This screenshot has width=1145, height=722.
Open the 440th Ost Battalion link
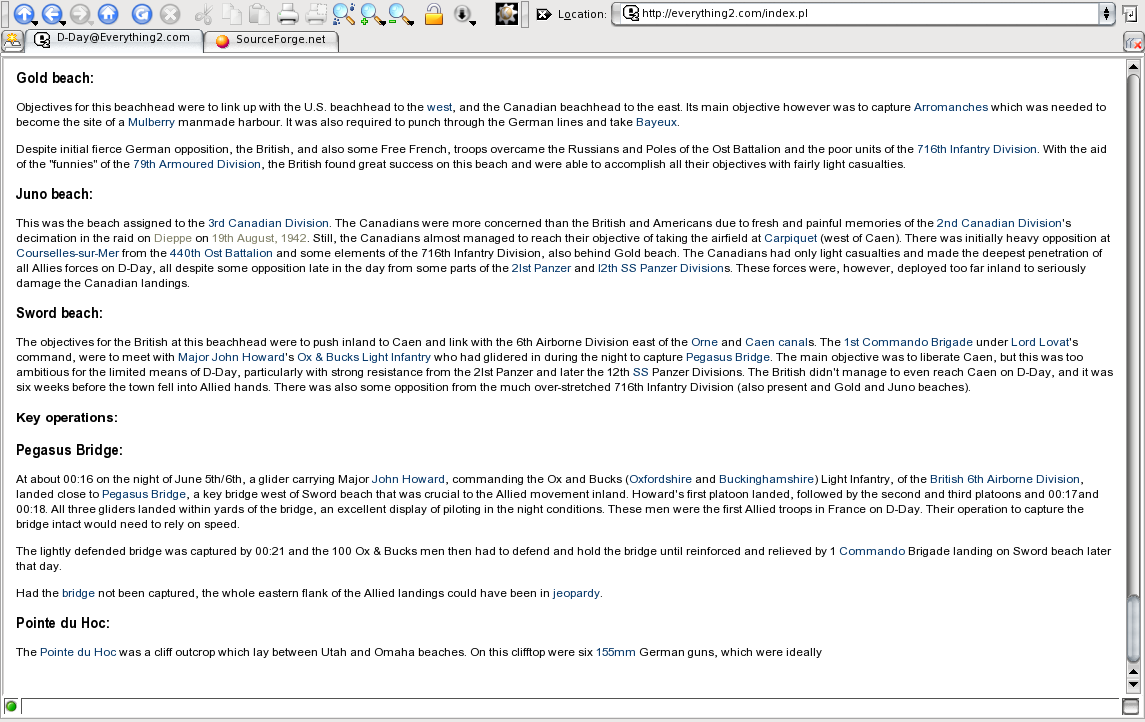(221, 253)
